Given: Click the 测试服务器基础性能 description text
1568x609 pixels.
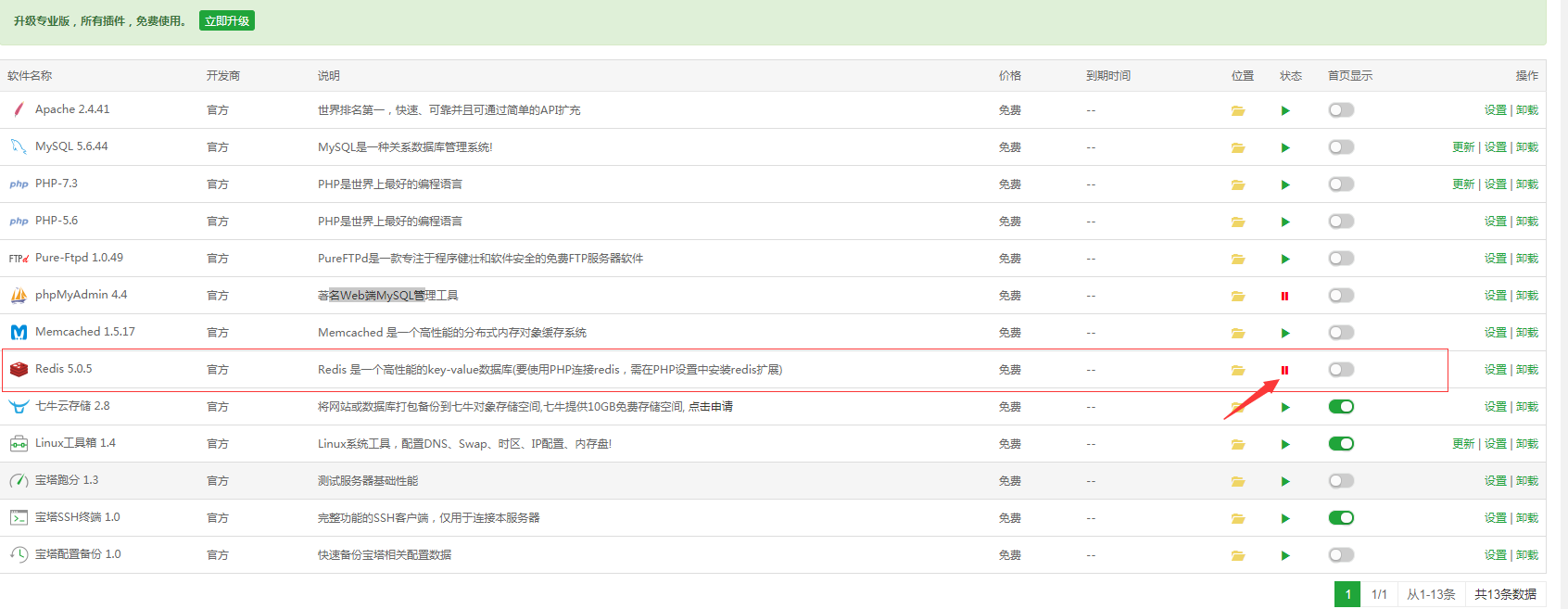Looking at the screenshot, I should pos(368,481).
